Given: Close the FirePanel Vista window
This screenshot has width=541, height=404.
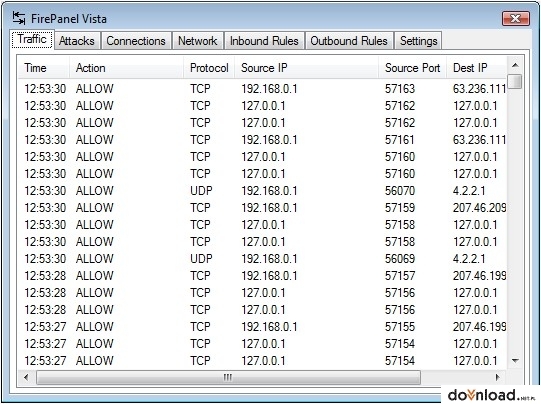Looking at the screenshot, I should click(515, 18).
